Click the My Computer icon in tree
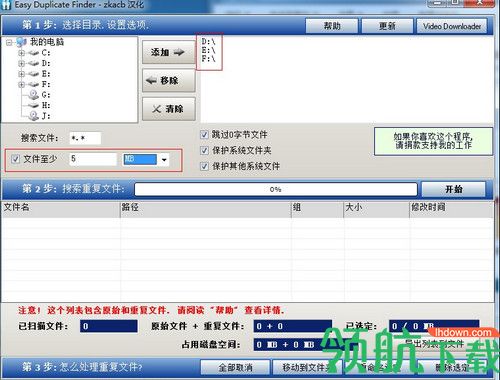This screenshot has height=380, width=500. 21,42
